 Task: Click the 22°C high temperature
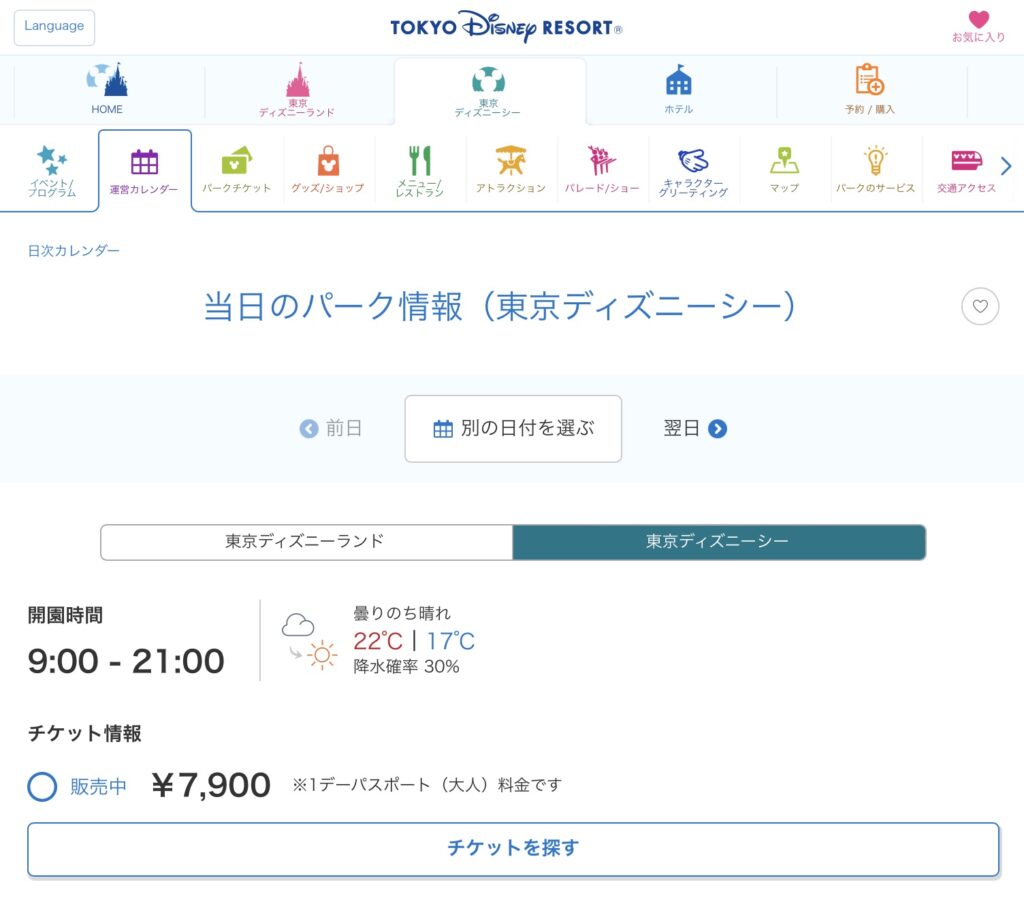(378, 641)
